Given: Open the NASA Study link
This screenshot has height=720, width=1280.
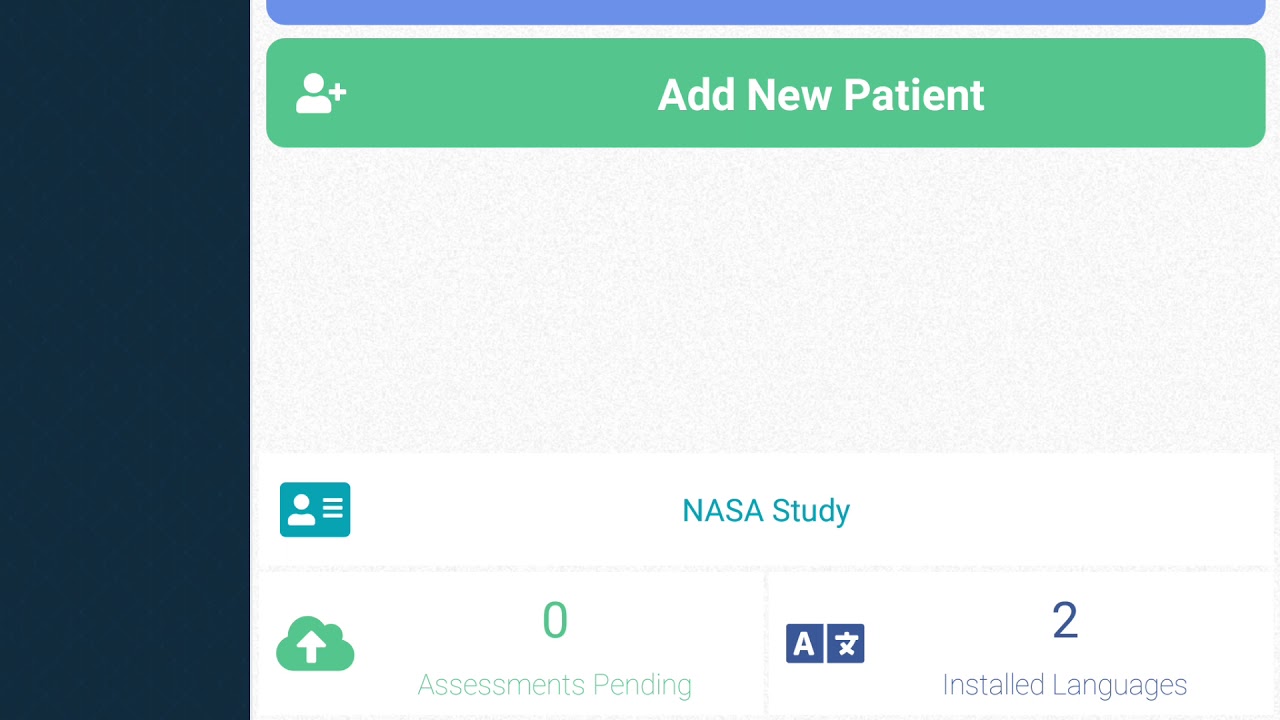Looking at the screenshot, I should click(x=766, y=510).
